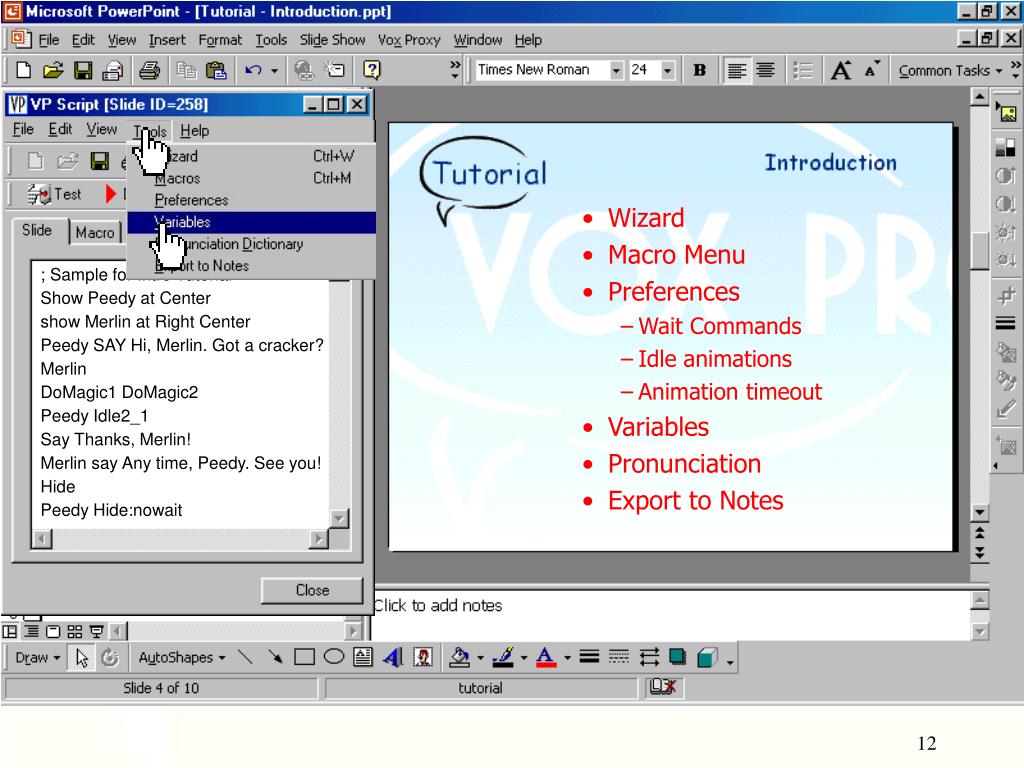This screenshot has width=1024, height=768.
Task: Choose Preferences from the Tools menu
Action: [x=251, y=200]
